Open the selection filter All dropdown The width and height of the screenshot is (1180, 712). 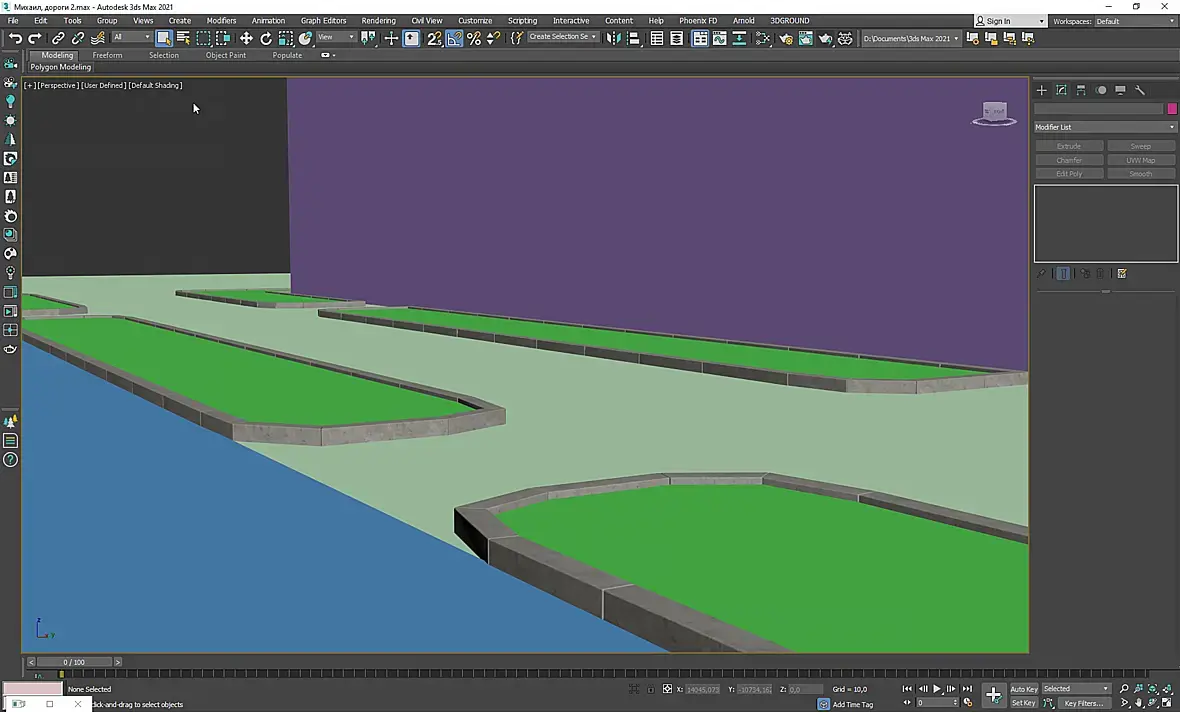point(131,38)
